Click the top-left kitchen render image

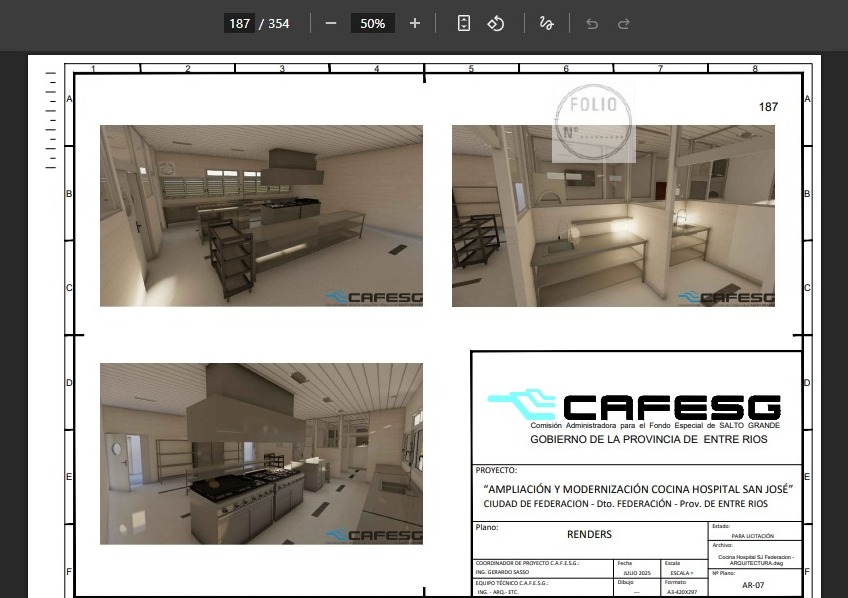(x=261, y=215)
